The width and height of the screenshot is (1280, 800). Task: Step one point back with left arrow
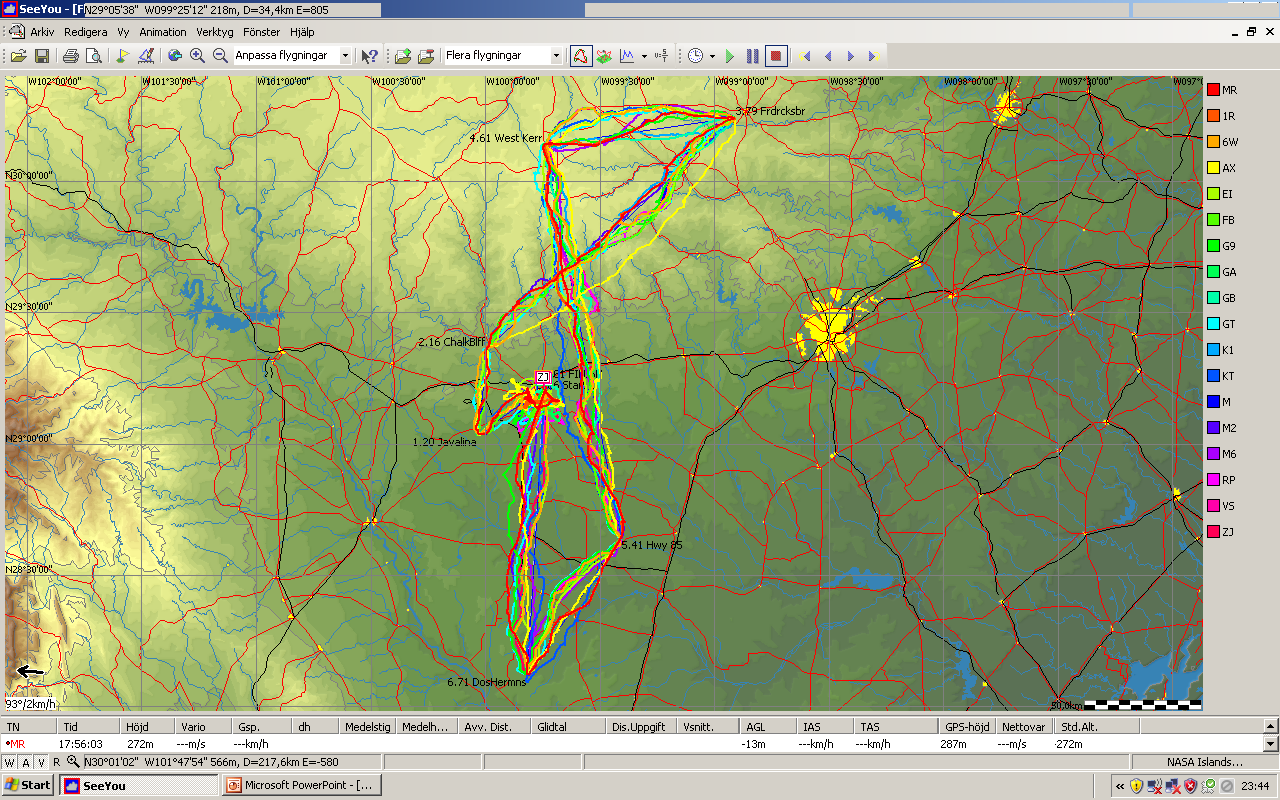[x=828, y=56]
